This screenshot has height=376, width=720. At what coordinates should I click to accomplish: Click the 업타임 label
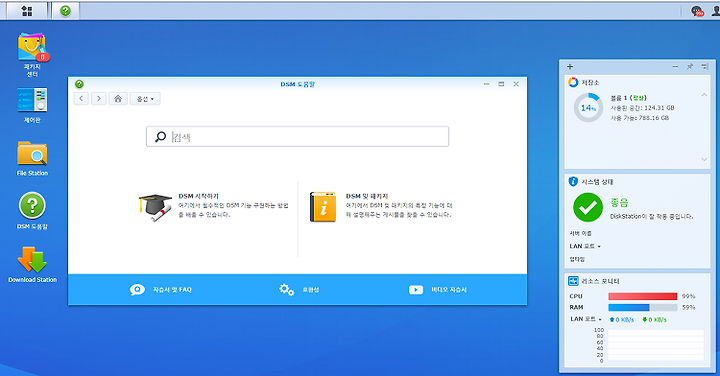click(x=577, y=259)
